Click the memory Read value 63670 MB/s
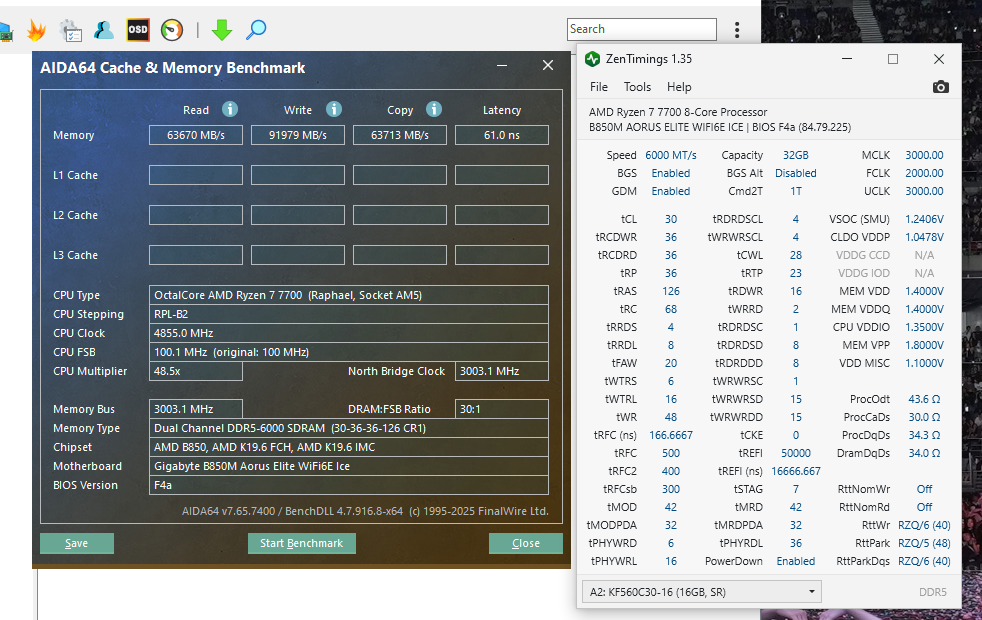Viewport: 982px width, 620px height. pyautogui.click(x=196, y=135)
